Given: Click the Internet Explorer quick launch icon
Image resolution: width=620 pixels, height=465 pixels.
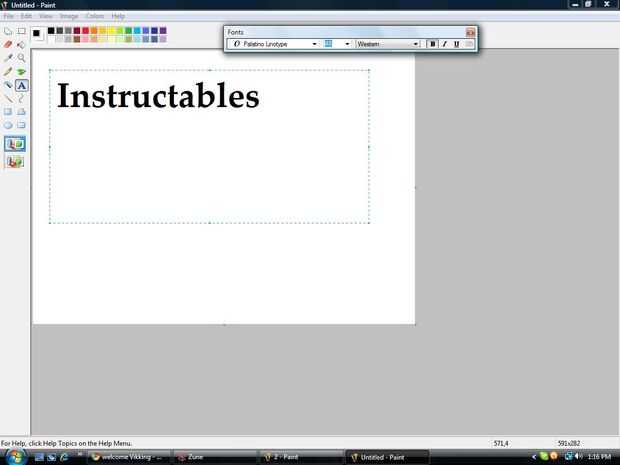Looking at the screenshot, I should tap(64, 457).
